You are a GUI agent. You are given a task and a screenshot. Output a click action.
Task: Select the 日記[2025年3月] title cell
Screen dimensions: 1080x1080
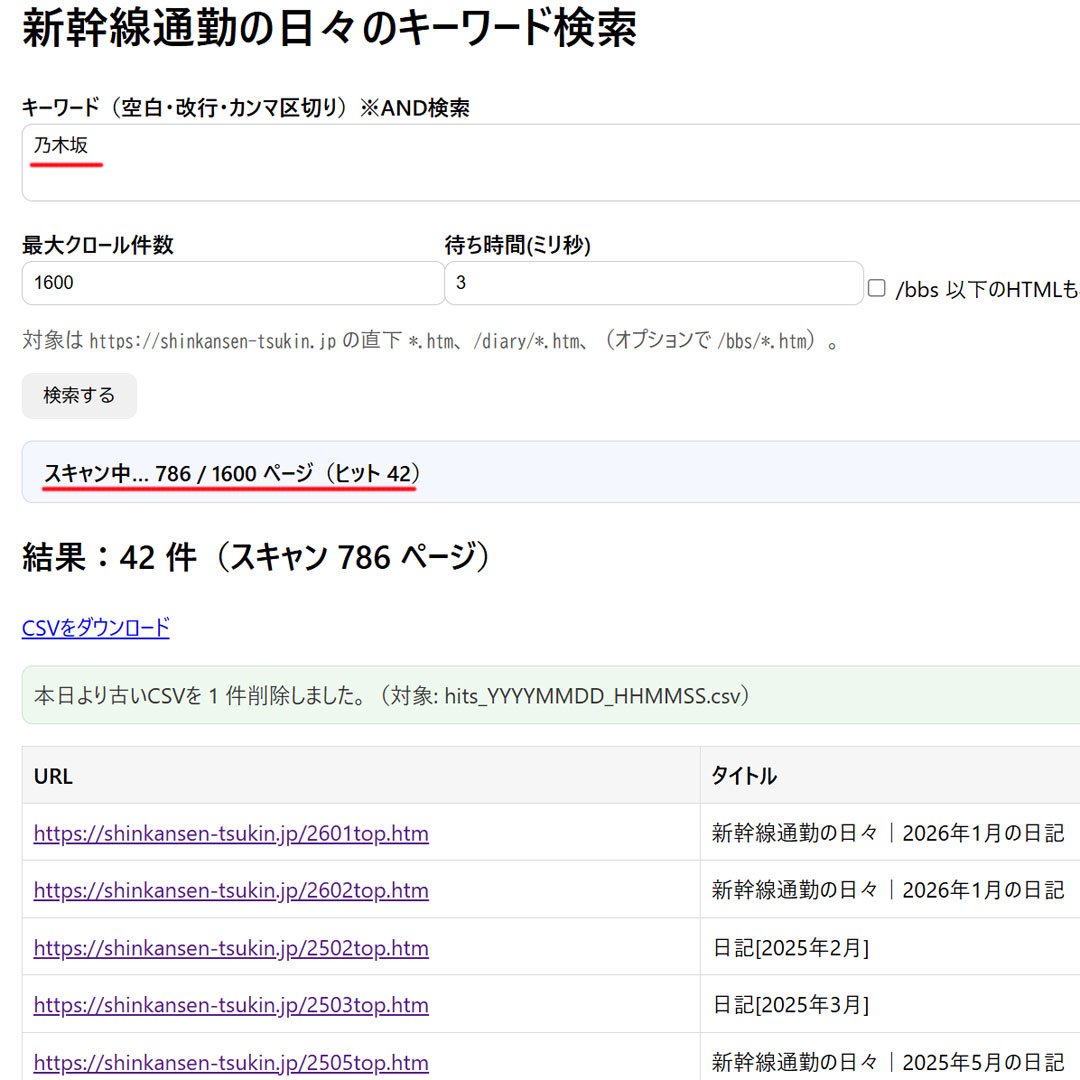(x=790, y=1005)
